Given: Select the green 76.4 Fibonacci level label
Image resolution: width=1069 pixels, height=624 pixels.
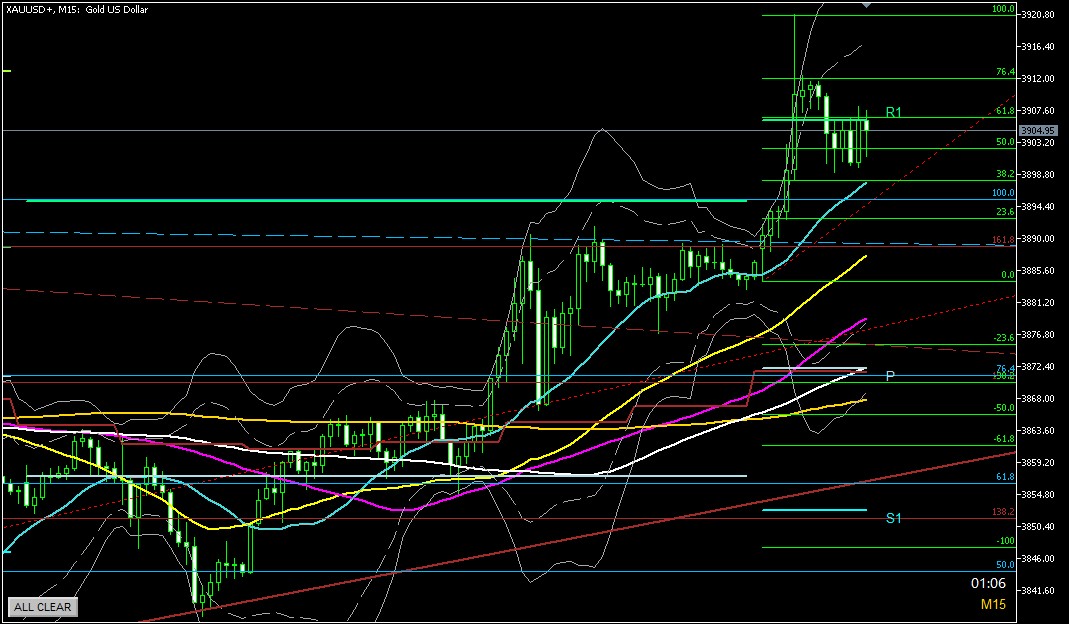Looking at the screenshot, I should [1005, 73].
